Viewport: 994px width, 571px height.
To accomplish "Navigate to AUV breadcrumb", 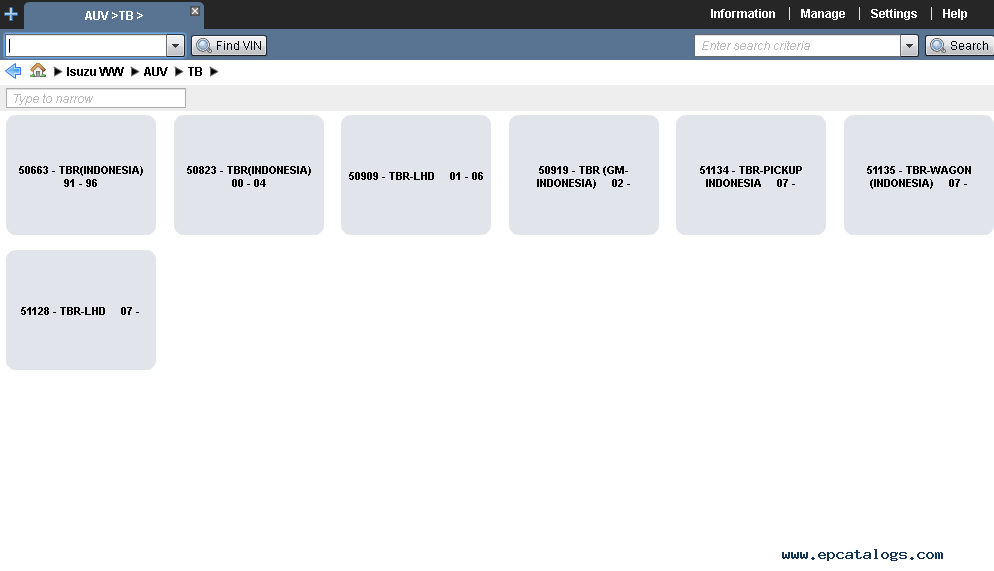I will pyautogui.click(x=155, y=72).
